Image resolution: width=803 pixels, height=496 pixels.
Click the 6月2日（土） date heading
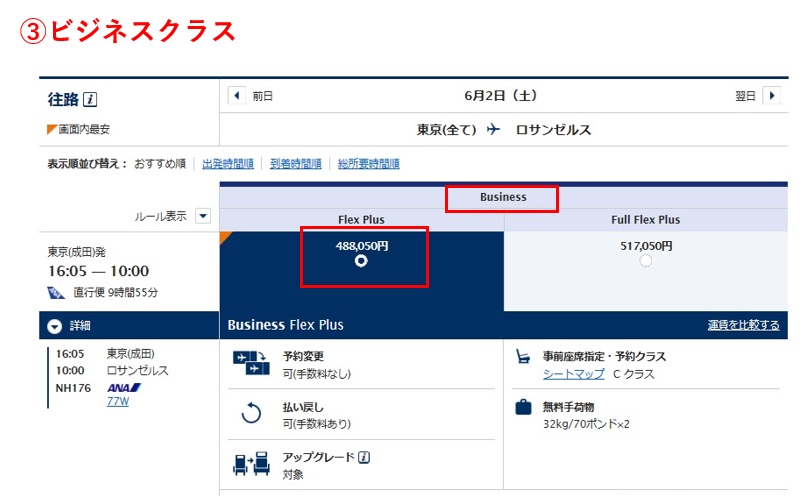[500, 96]
